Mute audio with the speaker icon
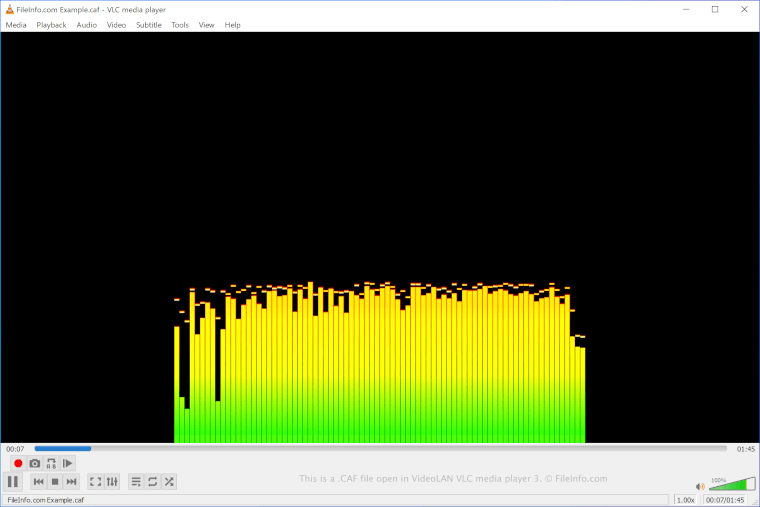Screen dimensions: 760x507 [x=700, y=486]
